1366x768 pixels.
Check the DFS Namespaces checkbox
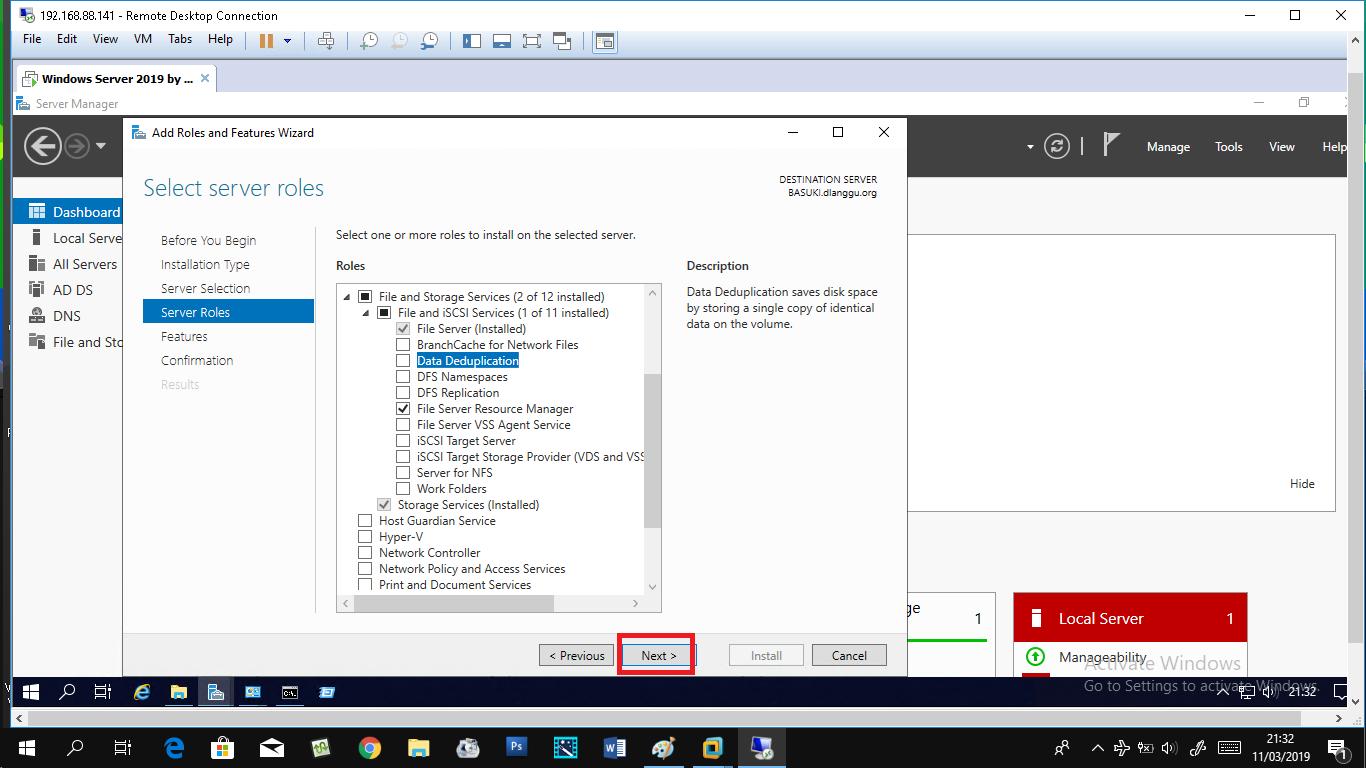tap(403, 377)
